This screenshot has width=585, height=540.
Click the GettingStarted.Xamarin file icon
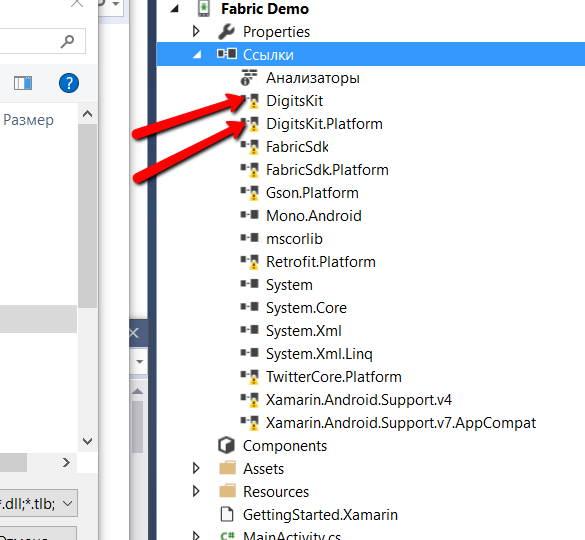[x=227, y=514]
